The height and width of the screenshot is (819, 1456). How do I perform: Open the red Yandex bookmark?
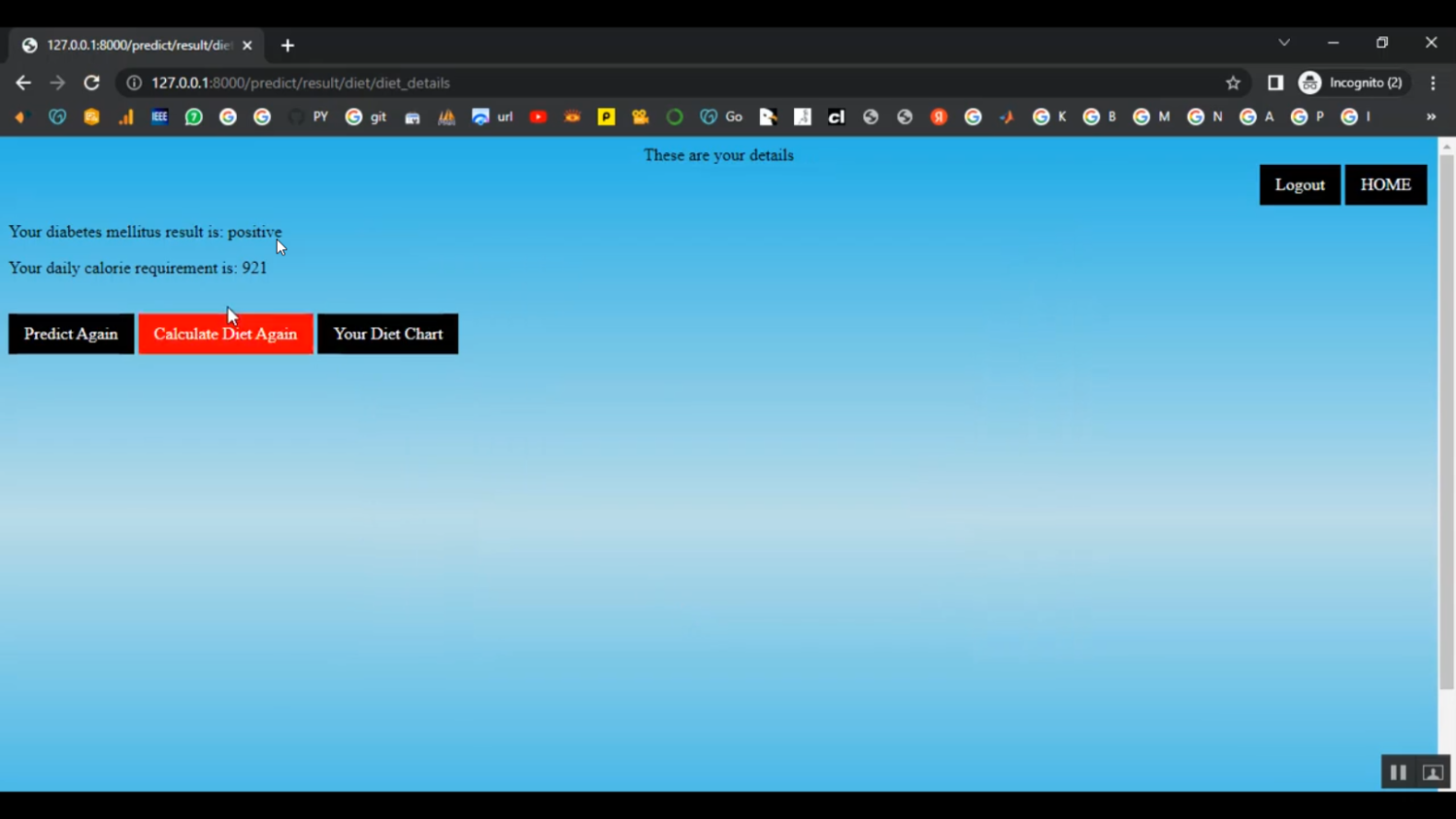tap(939, 117)
